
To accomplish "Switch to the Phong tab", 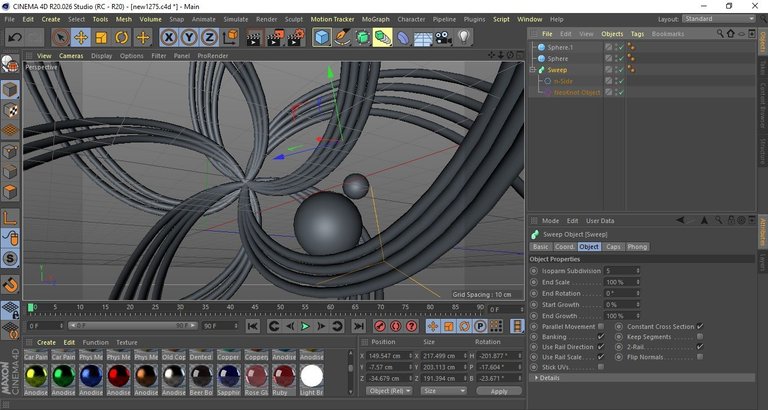I will click(x=637, y=247).
